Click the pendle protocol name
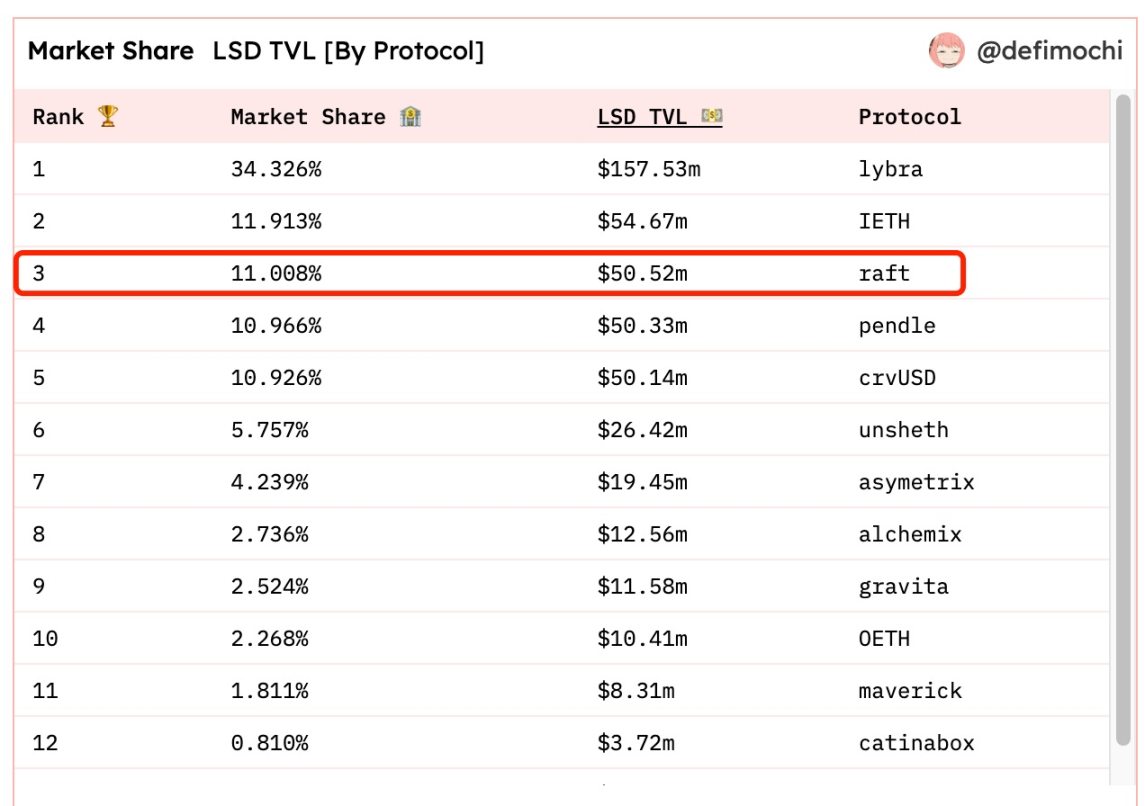 896,326
